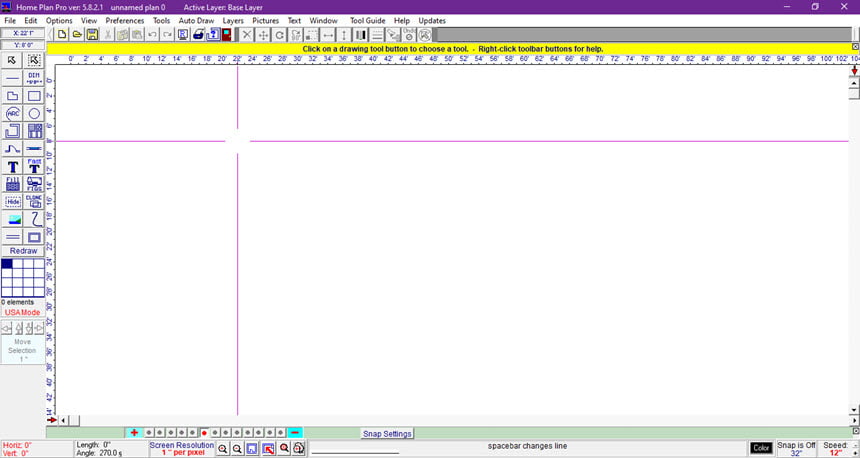Open the Layers menu

pos(233,21)
